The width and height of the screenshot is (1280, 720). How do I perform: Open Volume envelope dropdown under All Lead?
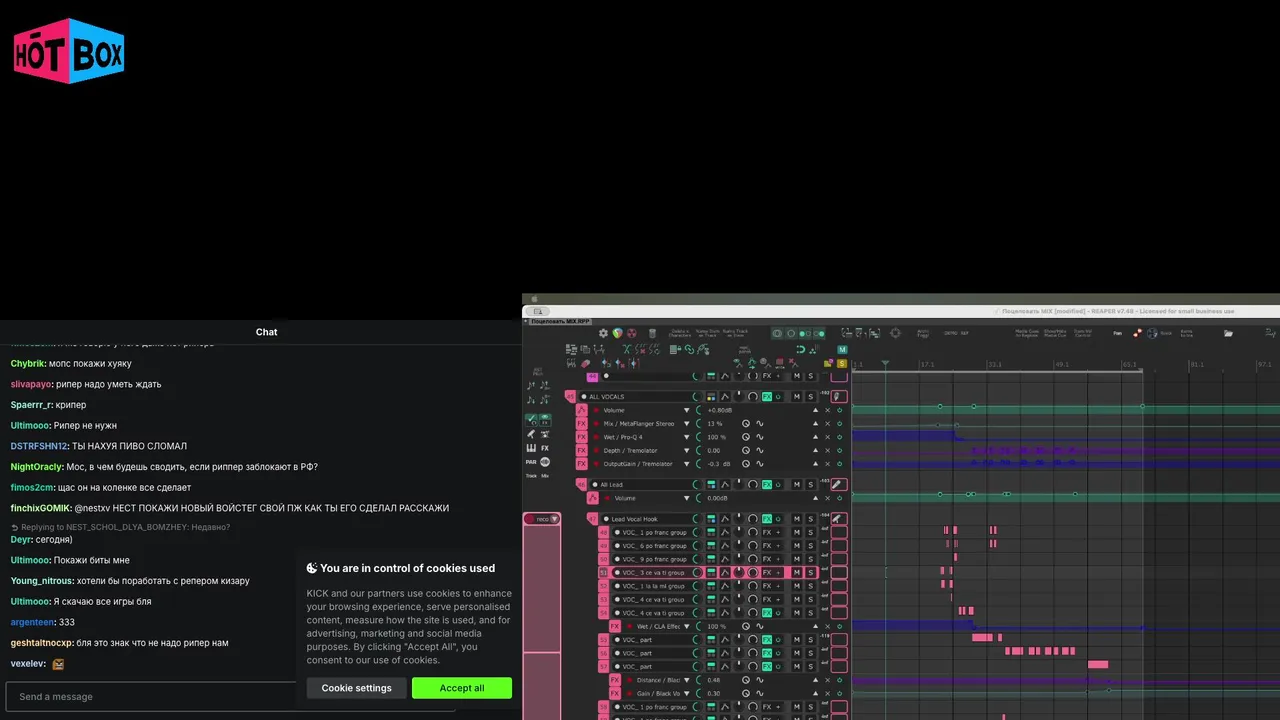(686, 498)
